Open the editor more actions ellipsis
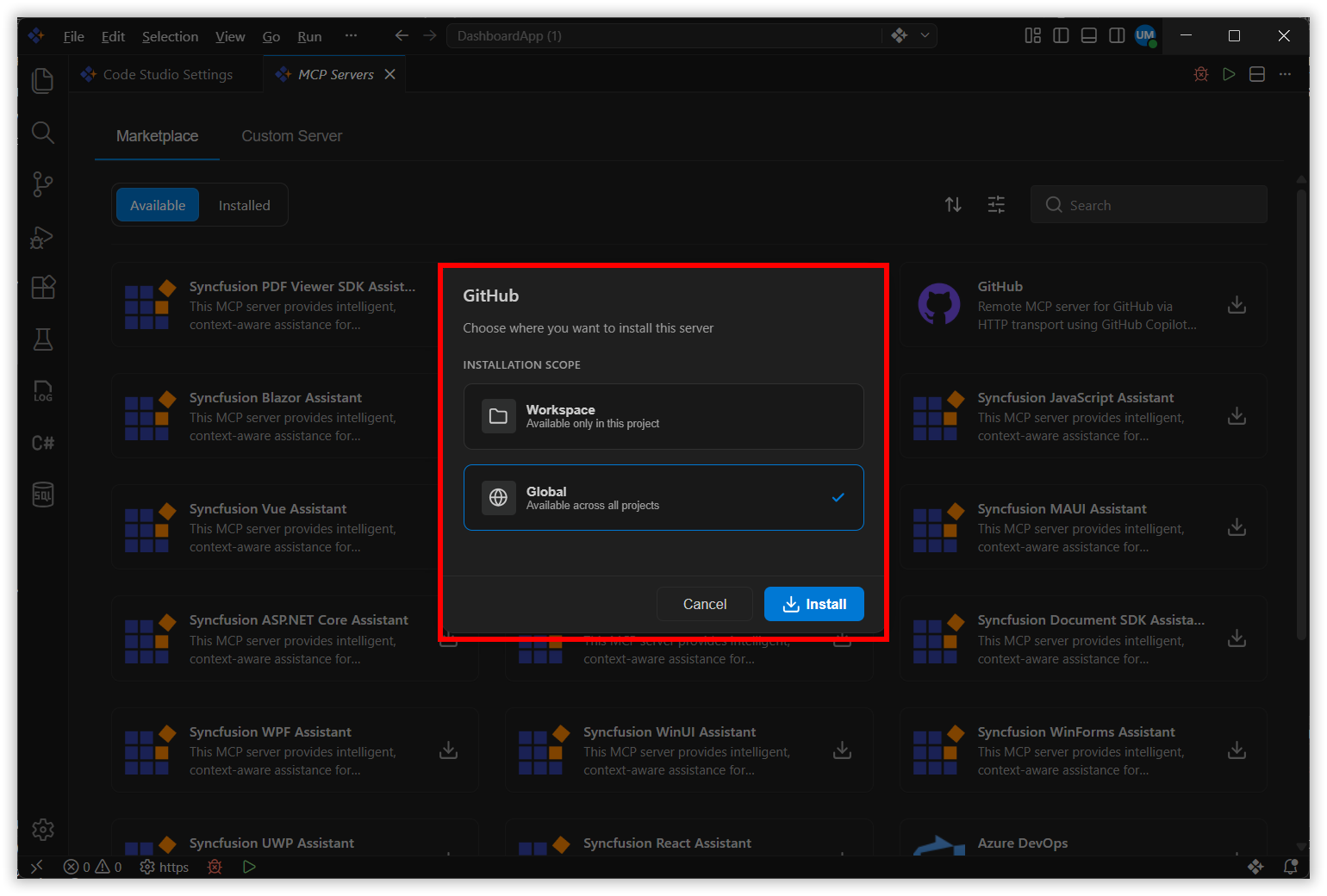 (x=1286, y=74)
